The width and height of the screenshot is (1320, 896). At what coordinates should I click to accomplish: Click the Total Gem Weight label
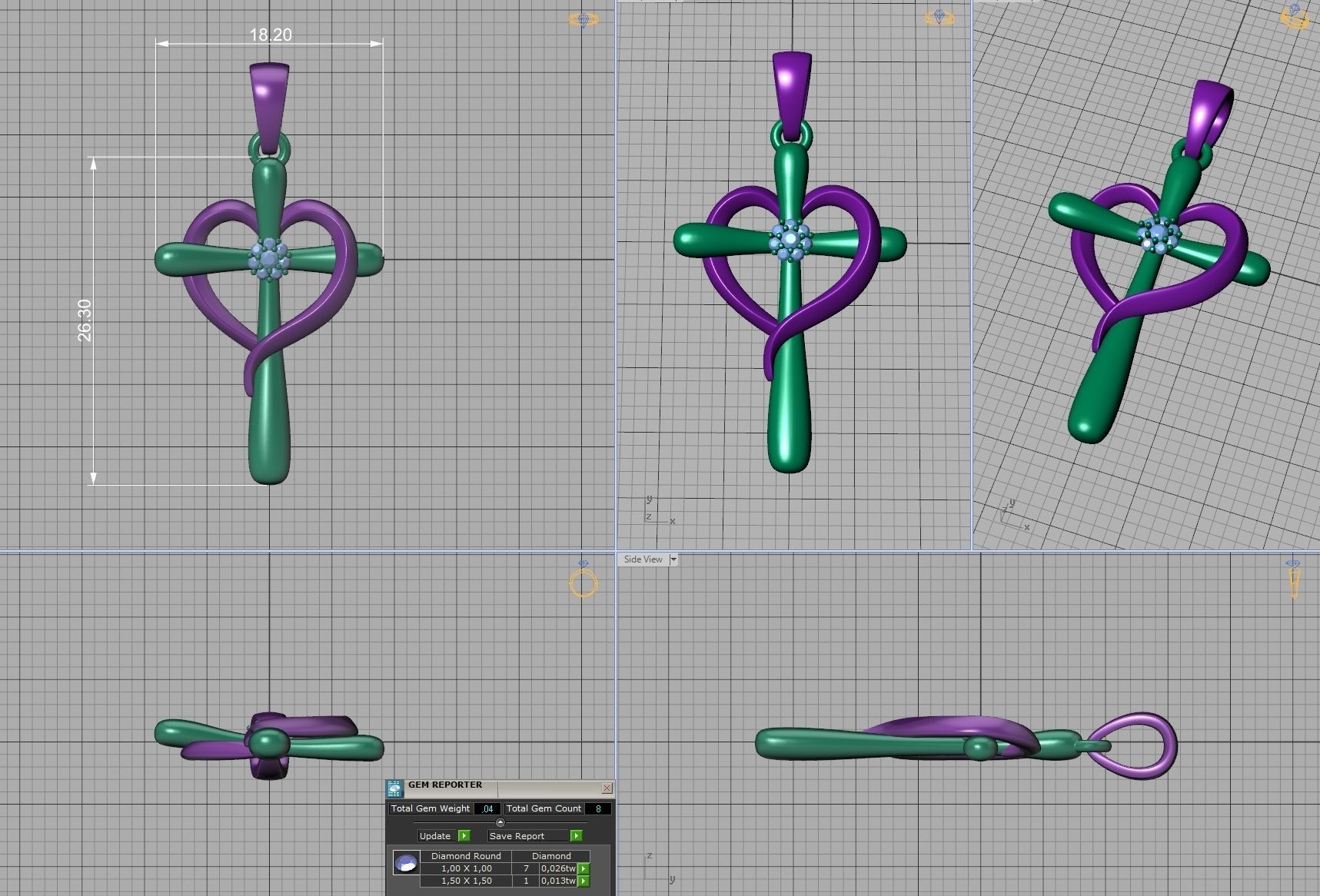pyautogui.click(x=431, y=808)
